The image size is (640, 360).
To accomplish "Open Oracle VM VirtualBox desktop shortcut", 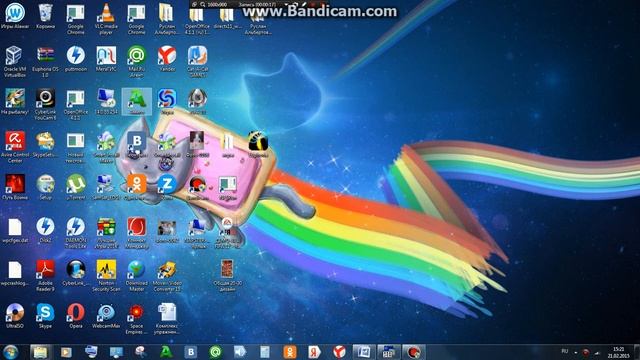I will [x=15, y=61].
